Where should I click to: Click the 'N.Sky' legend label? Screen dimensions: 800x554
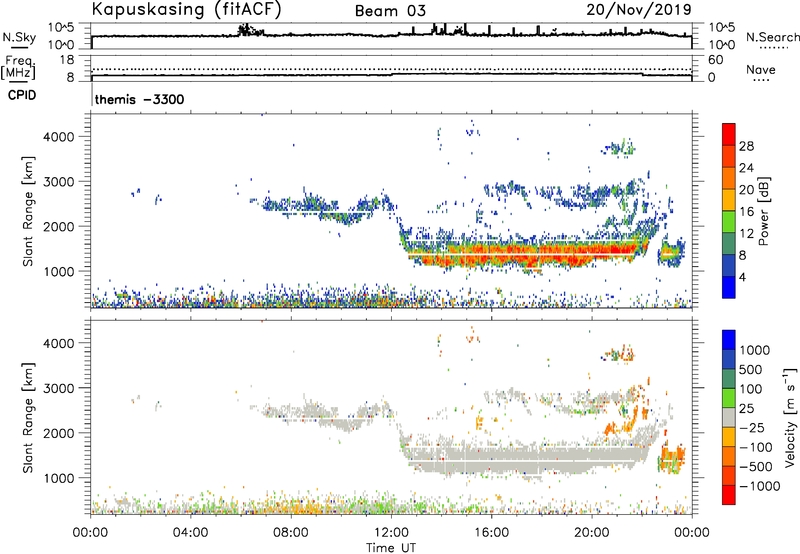pyautogui.click(x=19, y=37)
